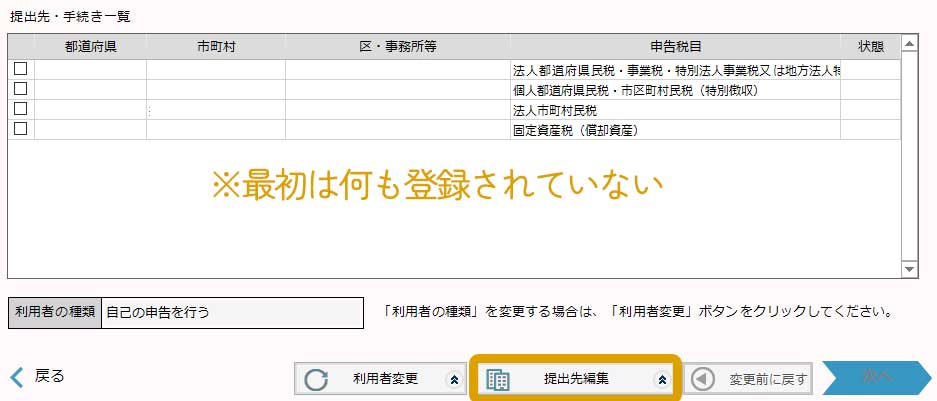This screenshot has height=401, width=937.
Task: Click the 利用者の種類 field showing 自己の申告を行う
Action: (x=233, y=312)
